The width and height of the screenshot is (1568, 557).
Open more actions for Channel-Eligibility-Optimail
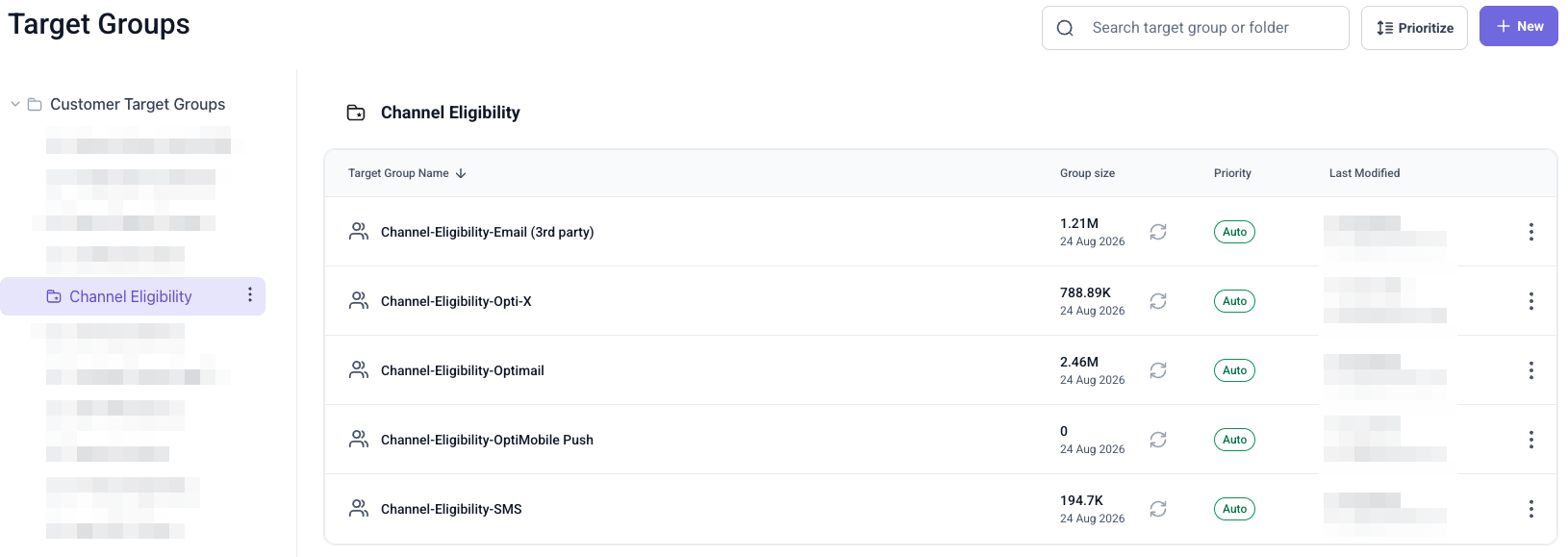click(x=1531, y=370)
